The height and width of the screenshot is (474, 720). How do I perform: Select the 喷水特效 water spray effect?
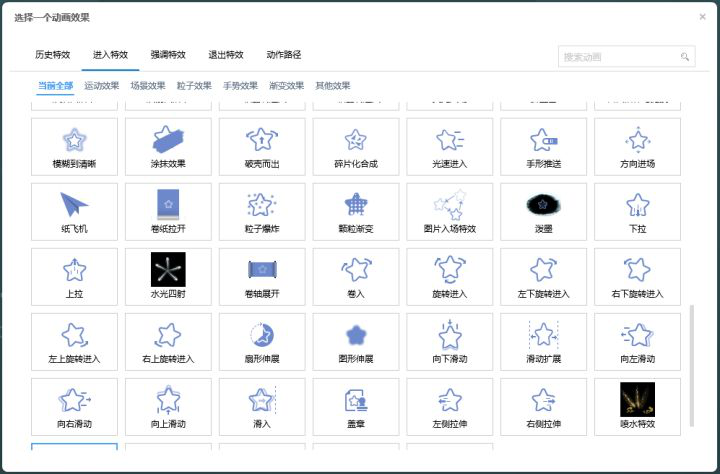click(637, 407)
